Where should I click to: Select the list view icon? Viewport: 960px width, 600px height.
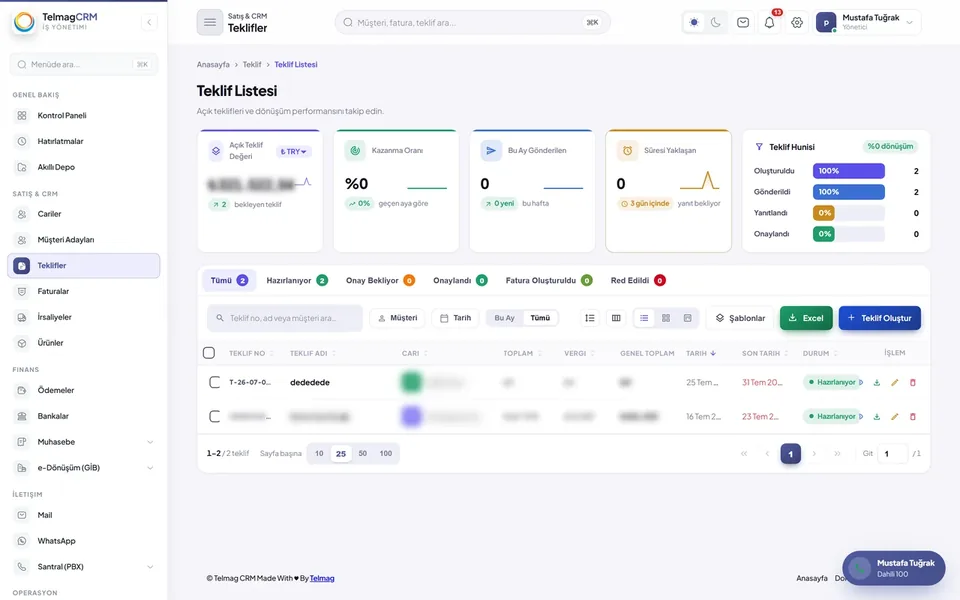644,318
